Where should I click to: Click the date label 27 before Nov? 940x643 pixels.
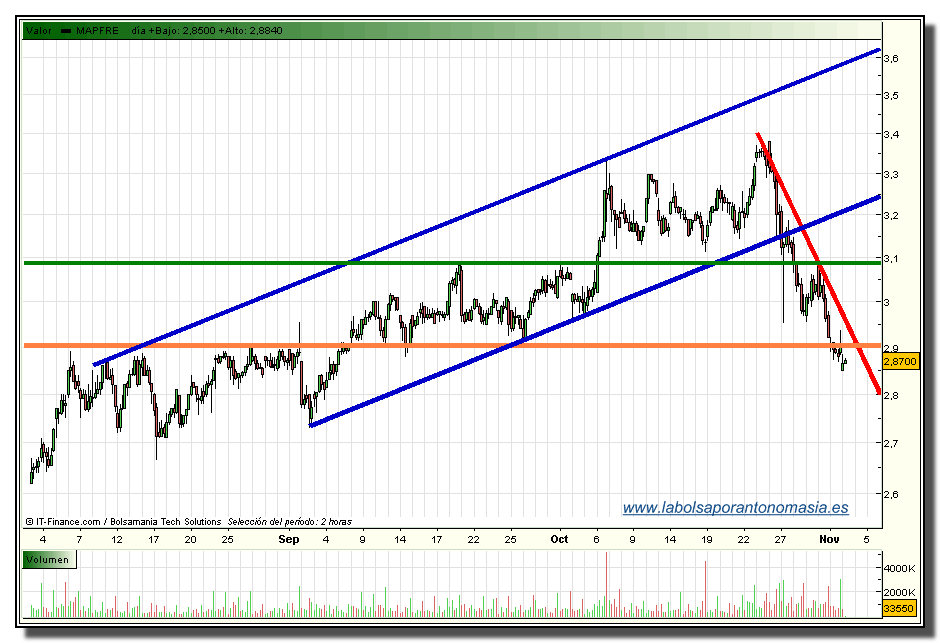(x=780, y=539)
